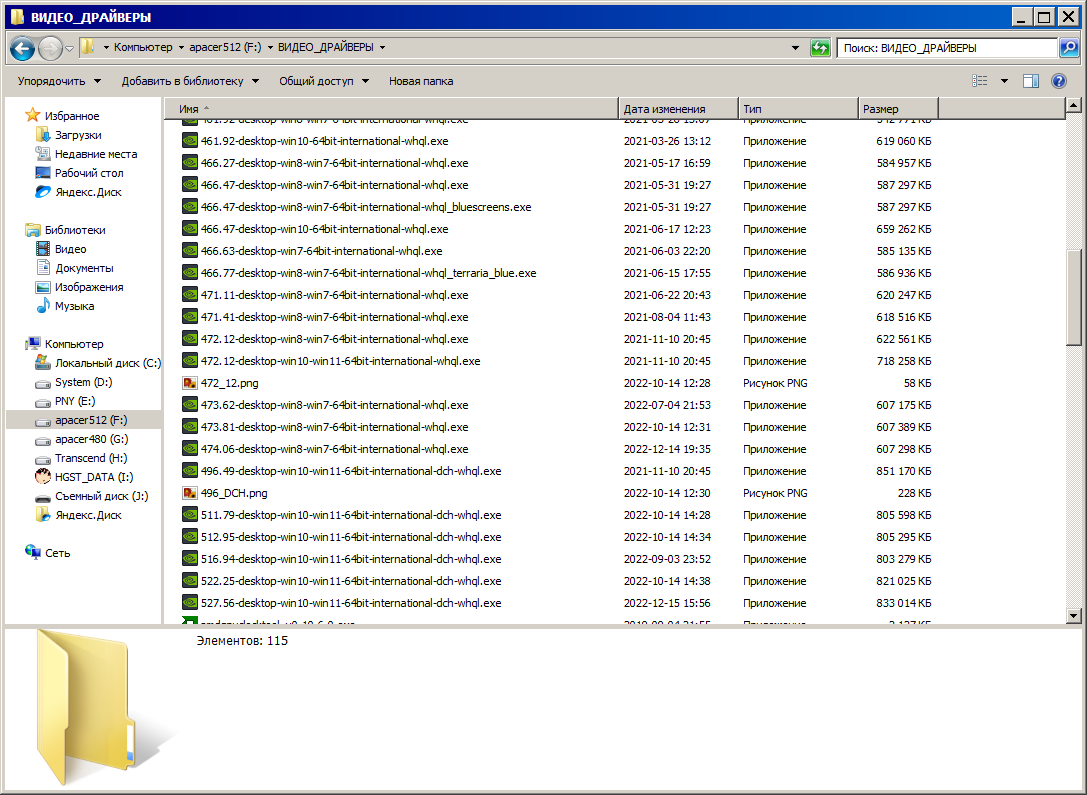Click the refresh icon next to address bar
This screenshot has height=795, width=1087.
[820, 48]
